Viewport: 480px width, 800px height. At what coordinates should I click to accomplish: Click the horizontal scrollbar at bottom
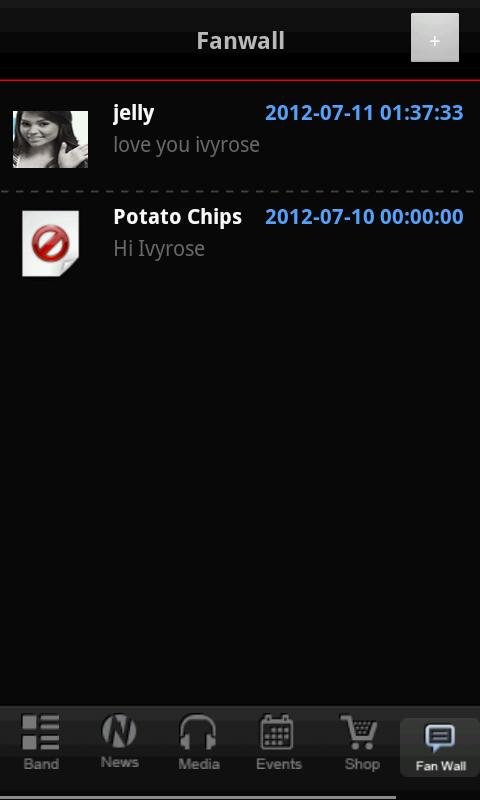198,797
